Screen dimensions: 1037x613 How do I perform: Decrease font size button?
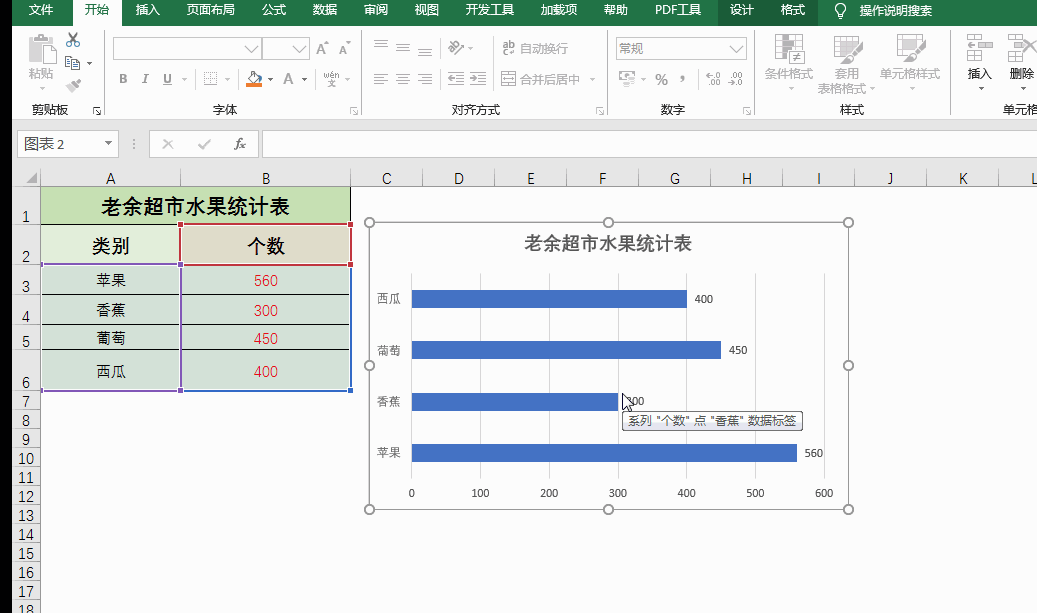344,48
